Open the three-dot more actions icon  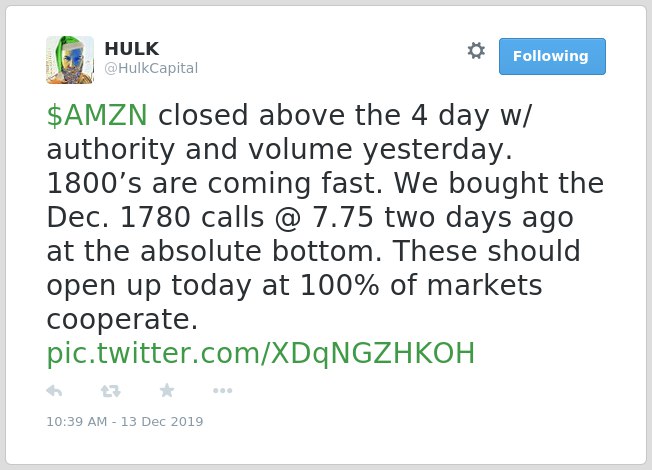pyautogui.click(x=222, y=391)
